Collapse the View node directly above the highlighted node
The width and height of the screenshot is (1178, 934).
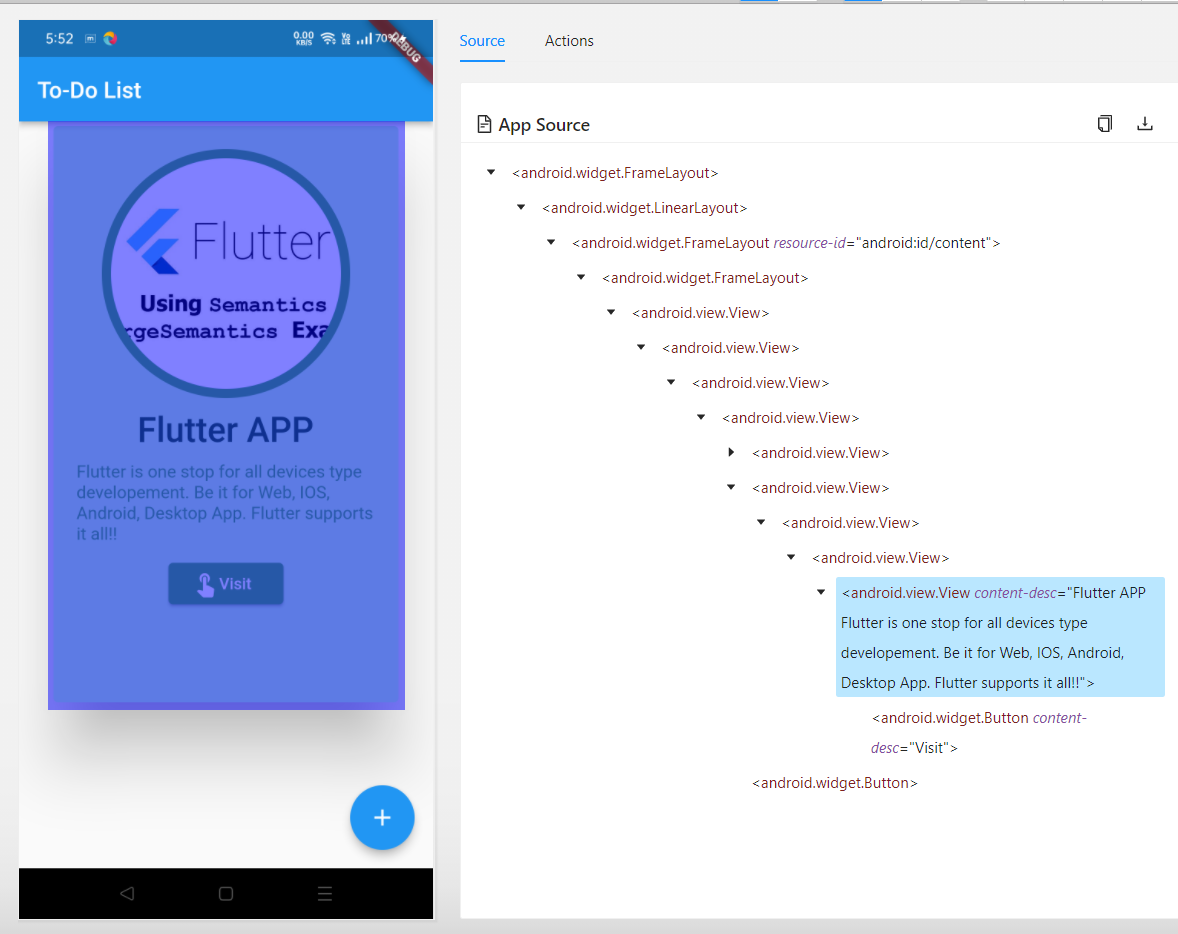pos(792,558)
